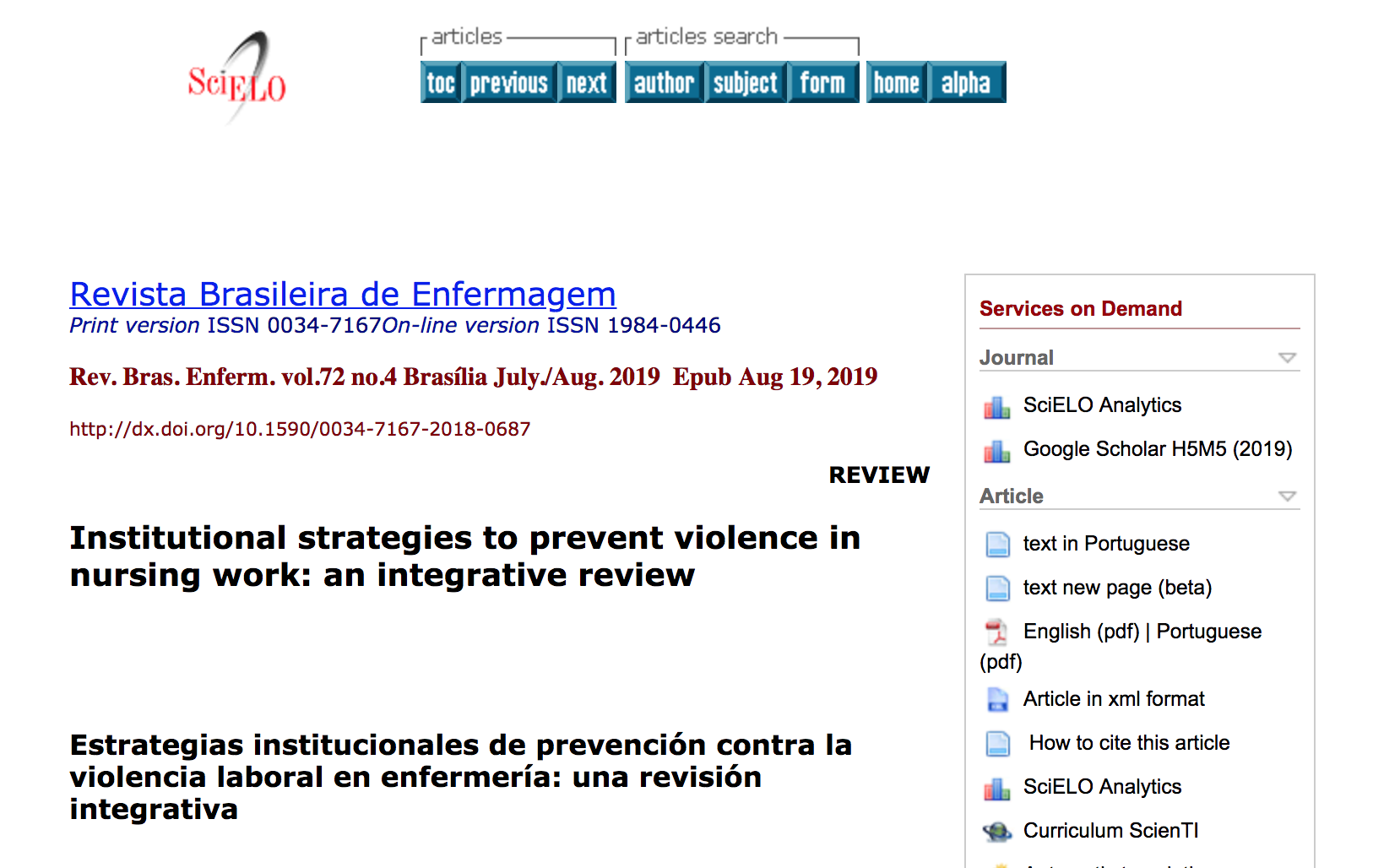The height and width of the screenshot is (868, 1373).
Task: Collapse the Article section arrow
Action: 1286,496
